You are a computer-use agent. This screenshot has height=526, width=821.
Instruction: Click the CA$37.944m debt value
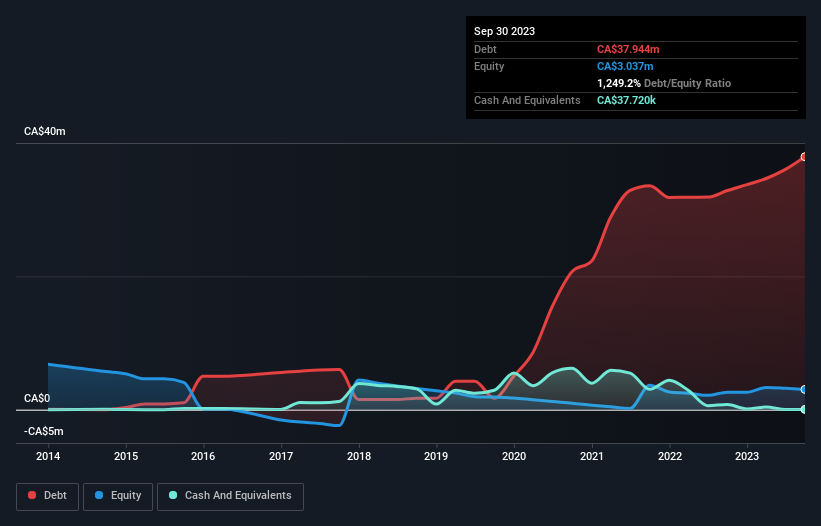(x=628, y=49)
